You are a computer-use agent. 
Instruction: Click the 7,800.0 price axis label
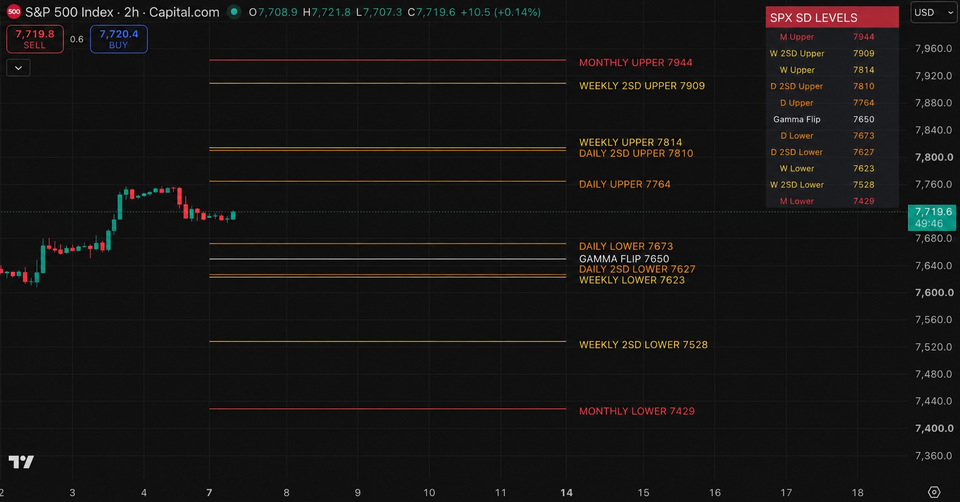(933, 157)
